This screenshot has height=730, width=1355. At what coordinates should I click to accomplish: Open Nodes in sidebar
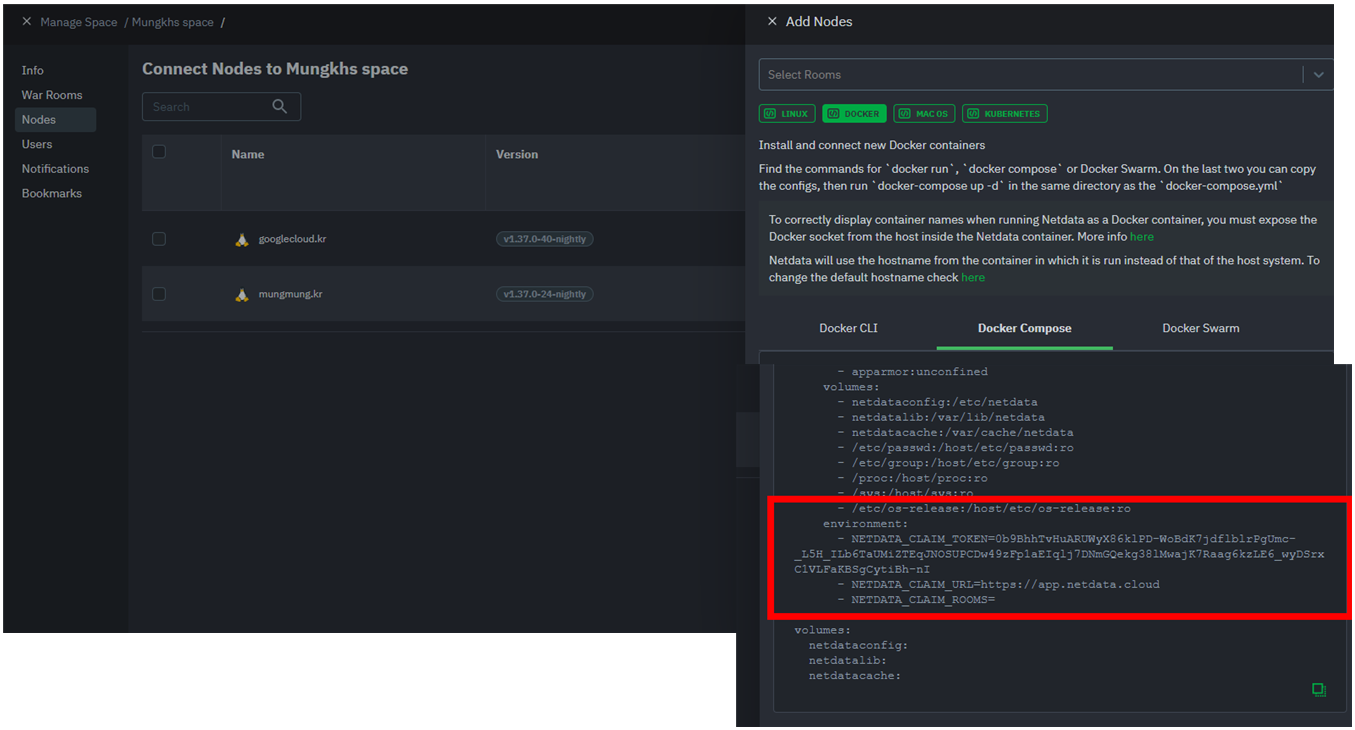[x=56, y=120]
